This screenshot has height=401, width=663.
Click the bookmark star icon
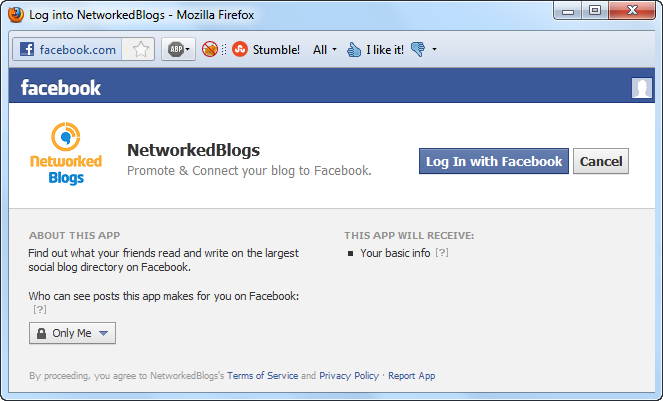coord(140,49)
